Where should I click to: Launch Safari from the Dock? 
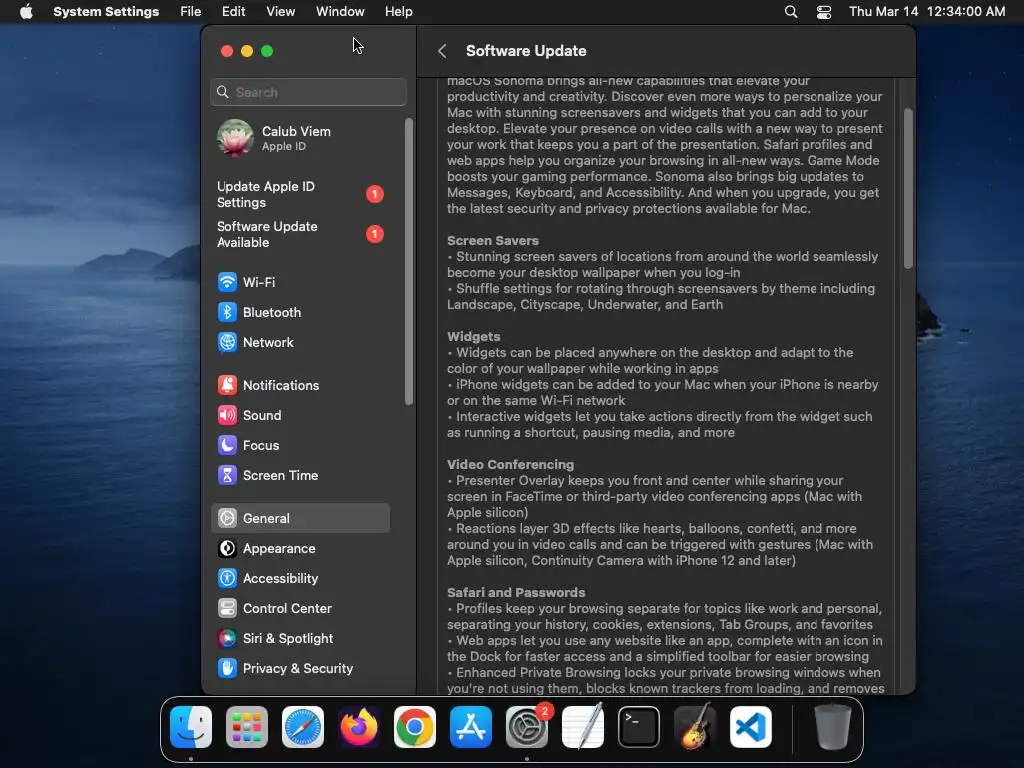click(303, 727)
